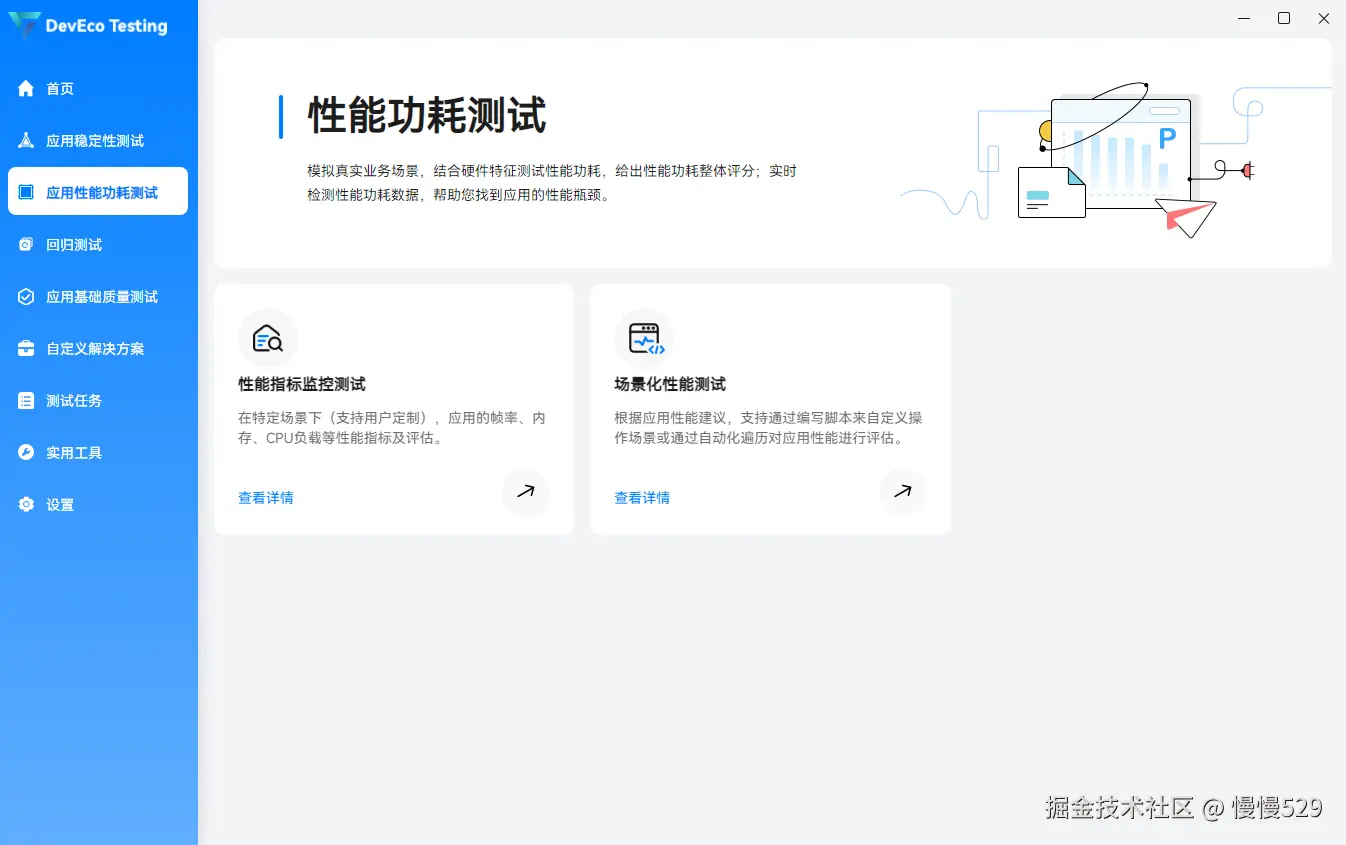
Task: Click 查看详情 link under 性能指标监控测试
Action: (x=266, y=498)
